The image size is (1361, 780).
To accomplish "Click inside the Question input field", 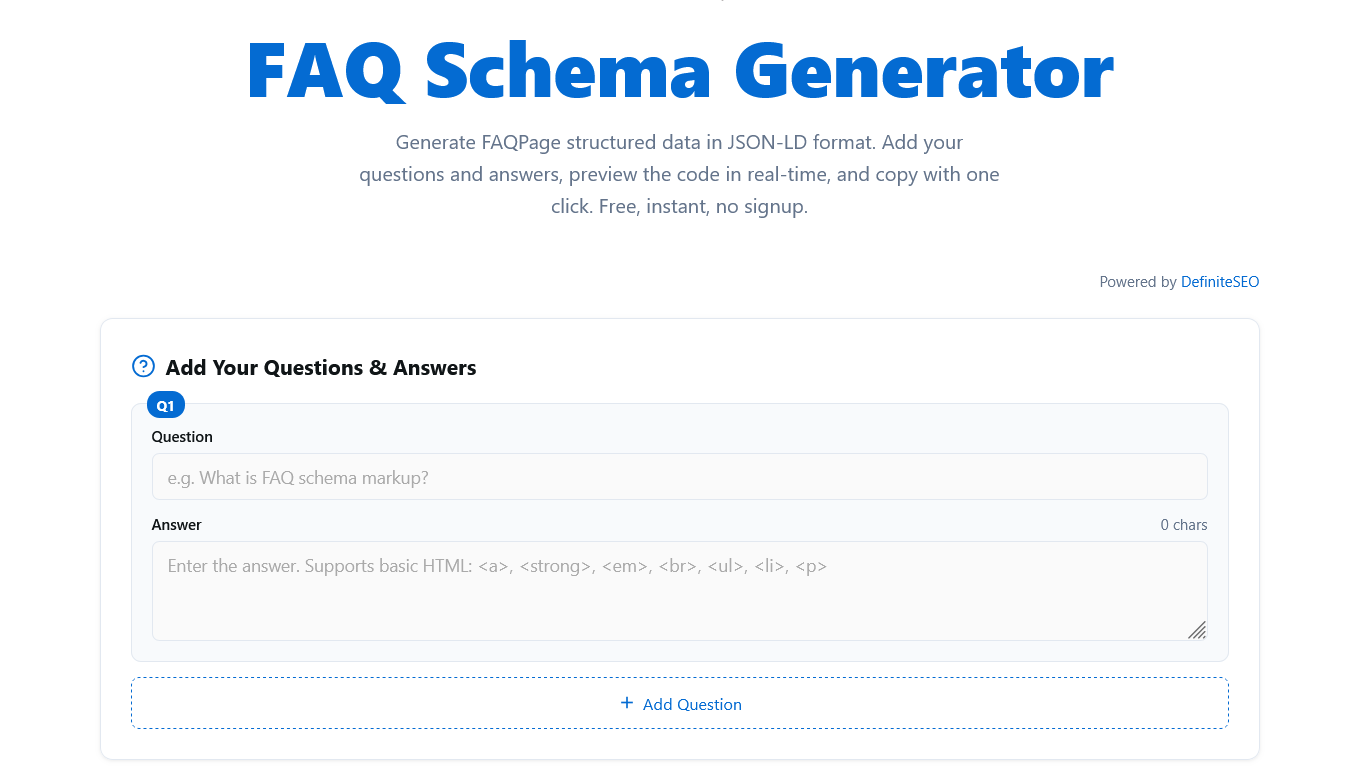I will click(x=680, y=477).
